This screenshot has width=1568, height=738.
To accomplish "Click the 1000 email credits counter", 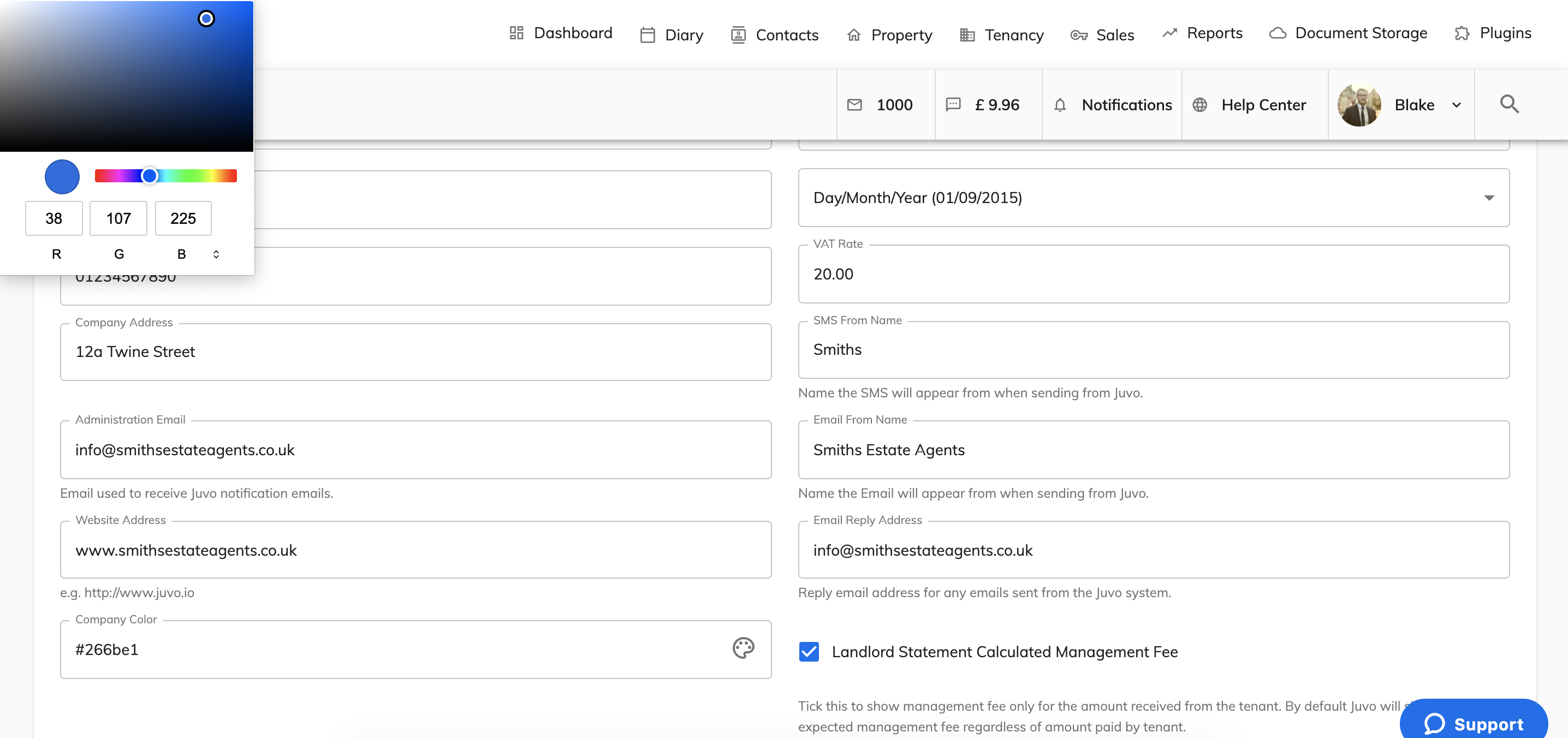I will [x=886, y=105].
